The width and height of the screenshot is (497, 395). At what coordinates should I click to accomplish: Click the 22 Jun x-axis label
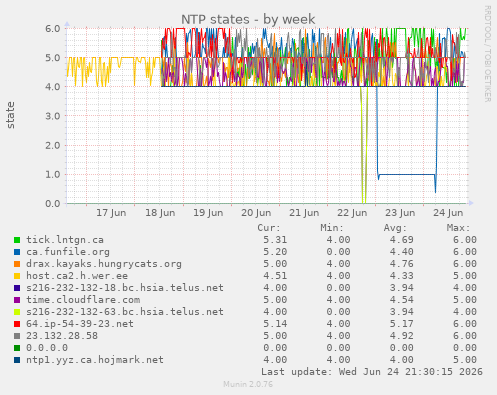352,213
